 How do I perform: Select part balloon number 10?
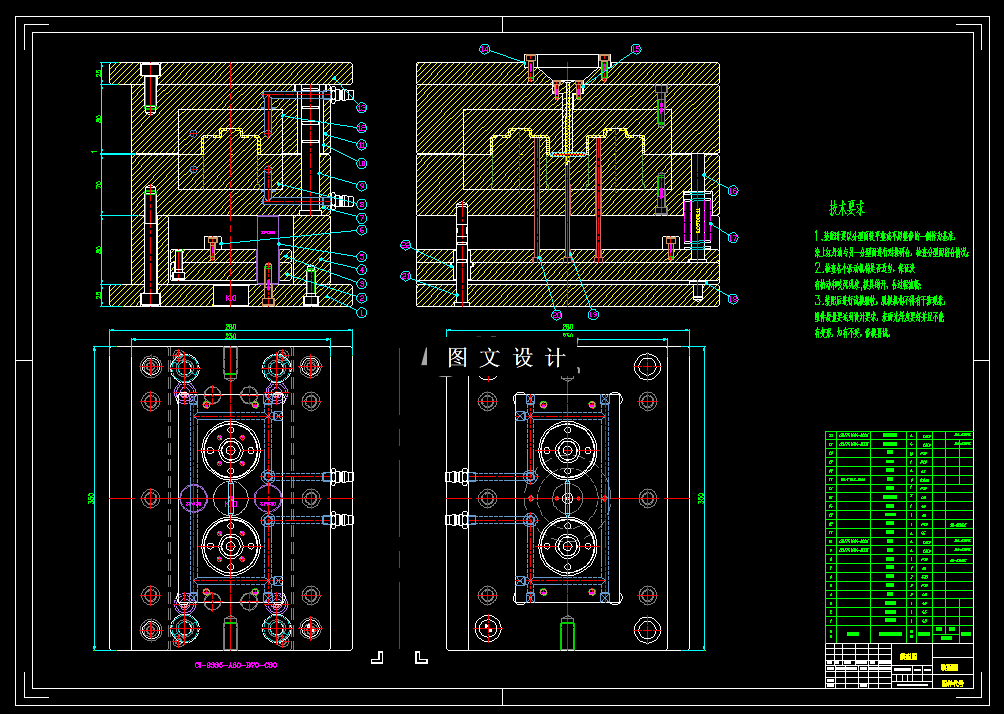361,163
